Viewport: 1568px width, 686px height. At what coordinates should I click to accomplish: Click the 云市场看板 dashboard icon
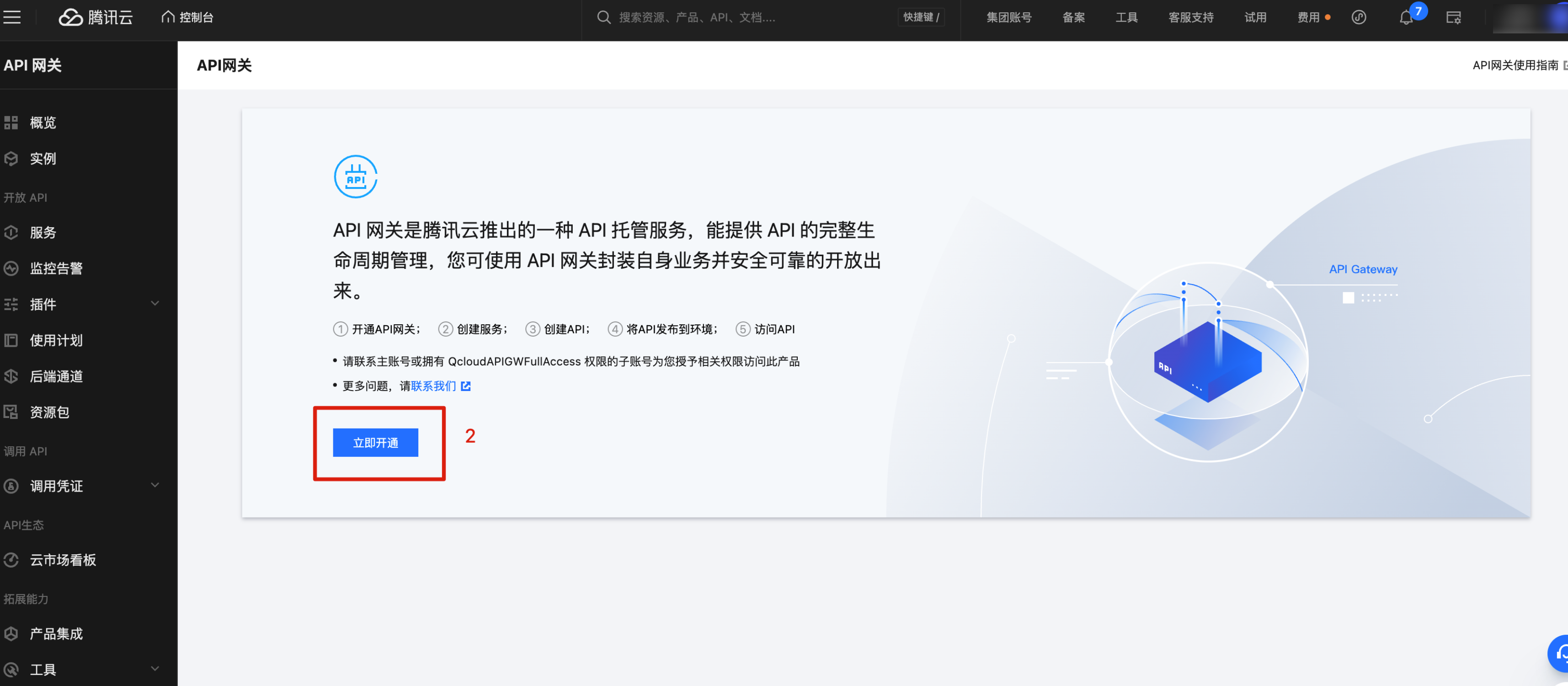coord(11,559)
